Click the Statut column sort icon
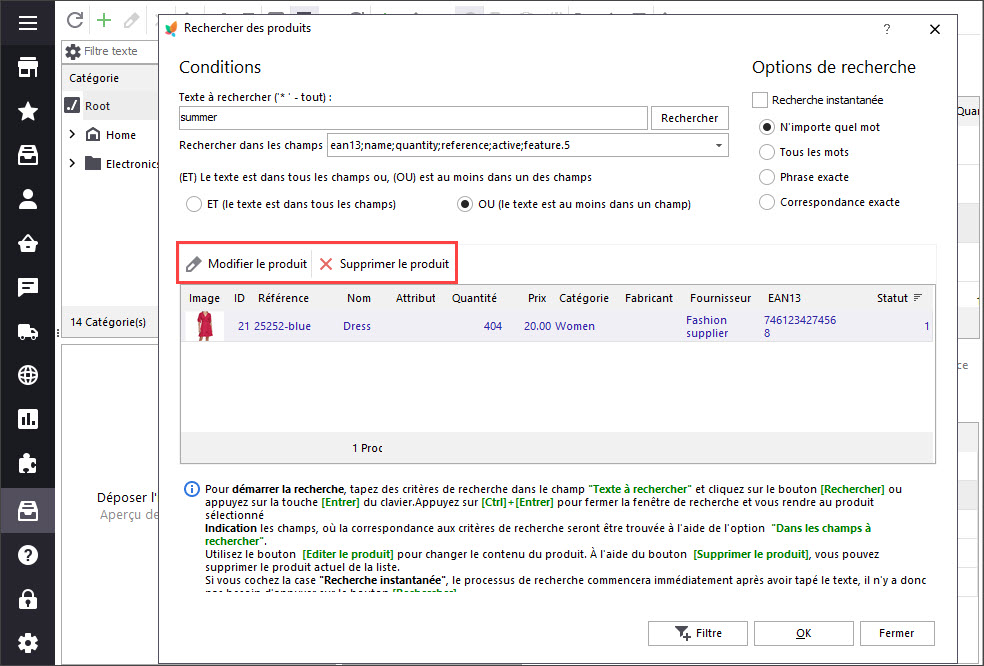 (x=917, y=298)
